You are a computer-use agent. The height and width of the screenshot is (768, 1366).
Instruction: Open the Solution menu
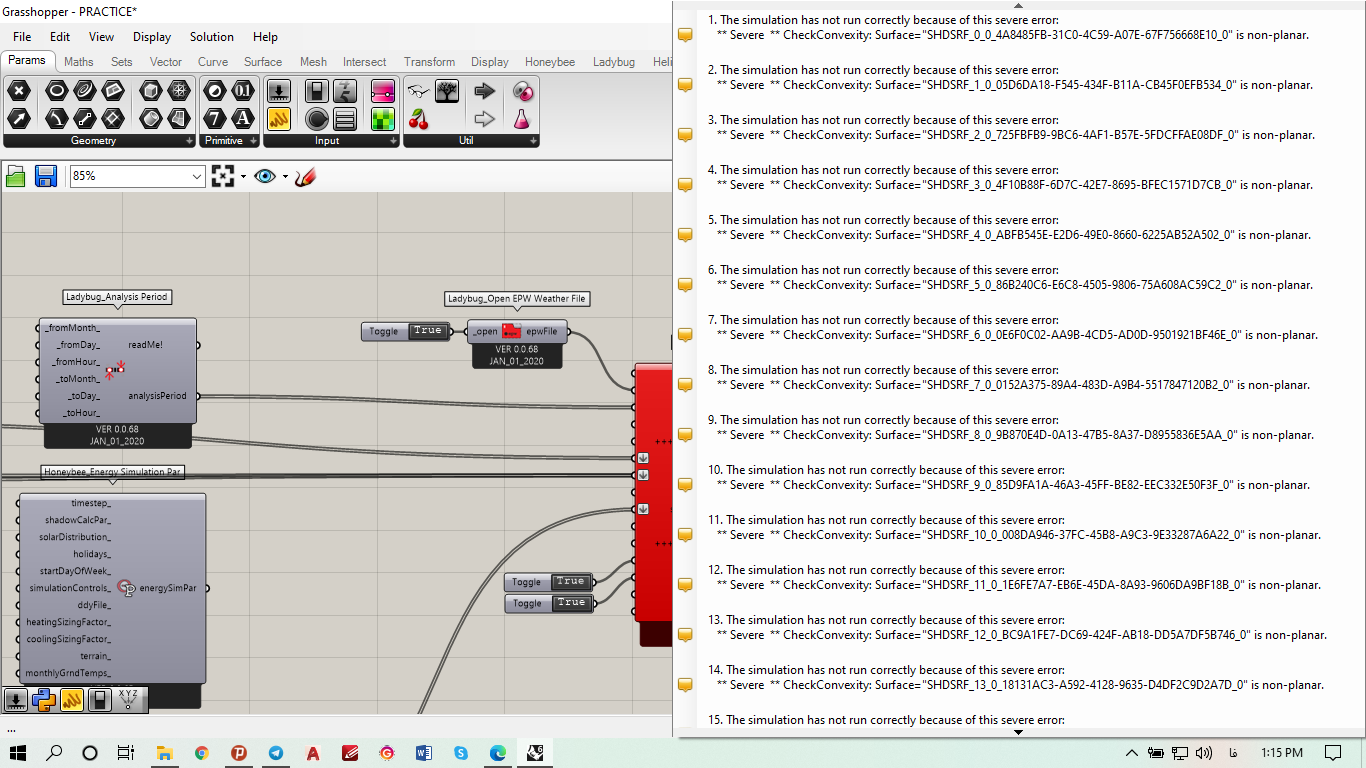point(212,37)
